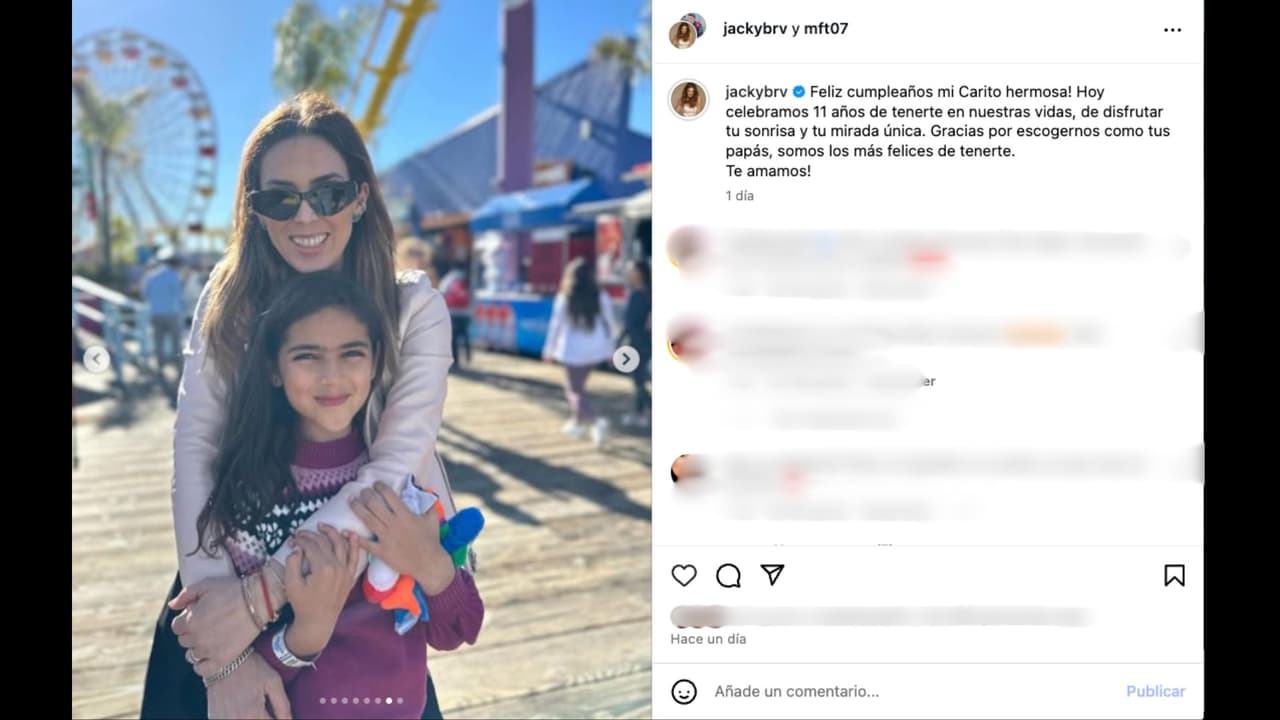The width and height of the screenshot is (1280, 720).
Task: Open the three-dot more options menu
Action: click(x=1172, y=30)
